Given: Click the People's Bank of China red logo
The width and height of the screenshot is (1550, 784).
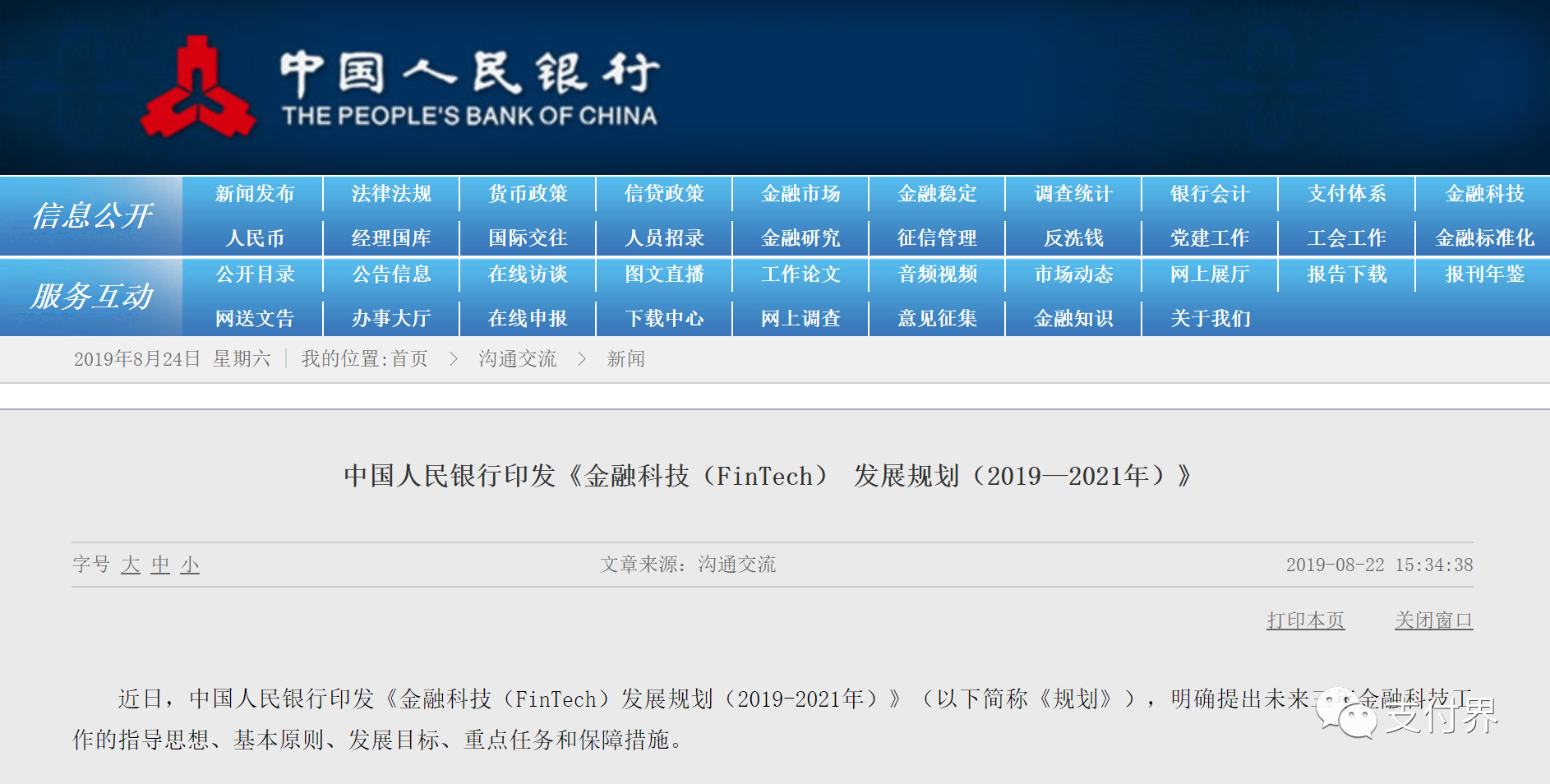Looking at the screenshot, I should 198,87.
